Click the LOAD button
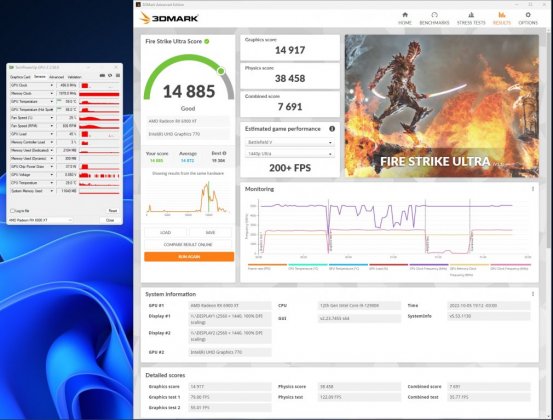553x420 pixels. tap(165, 232)
